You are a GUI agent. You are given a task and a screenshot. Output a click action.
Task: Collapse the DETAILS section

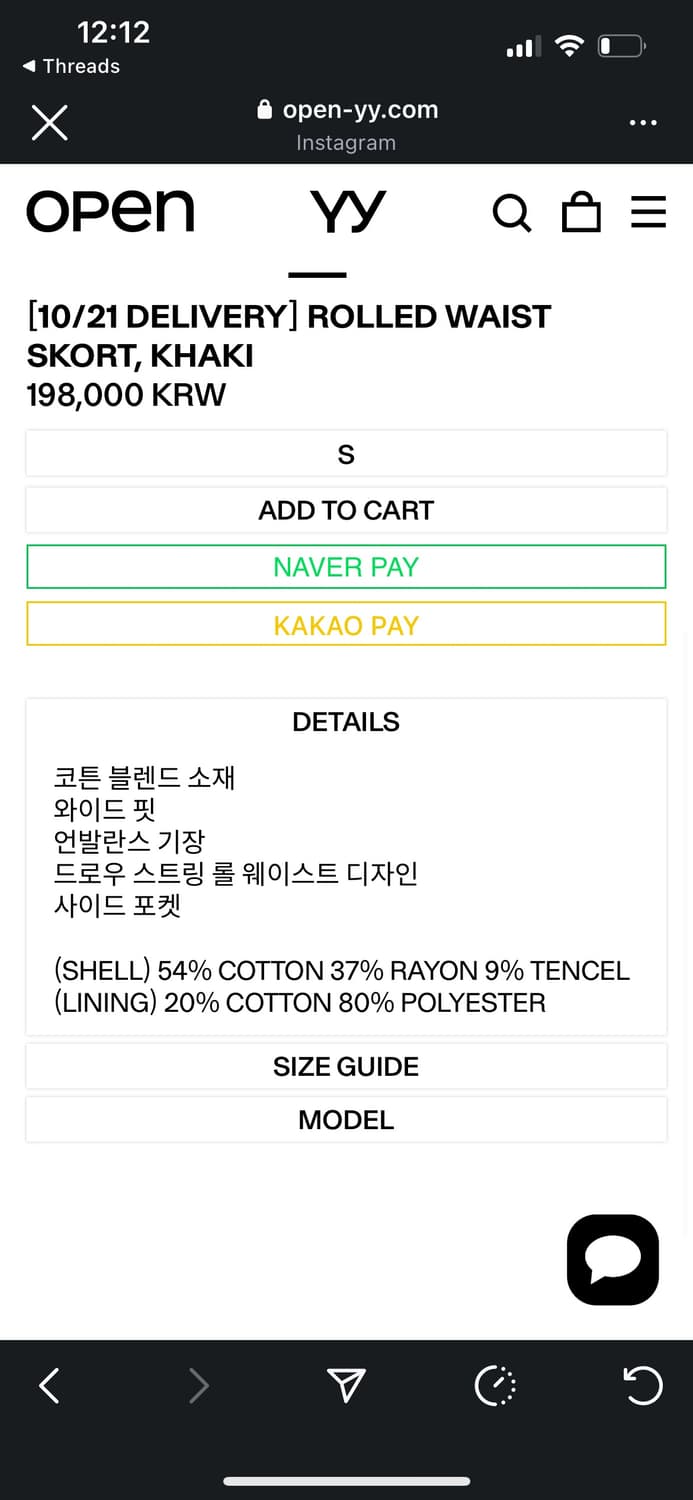coord(346,722)
